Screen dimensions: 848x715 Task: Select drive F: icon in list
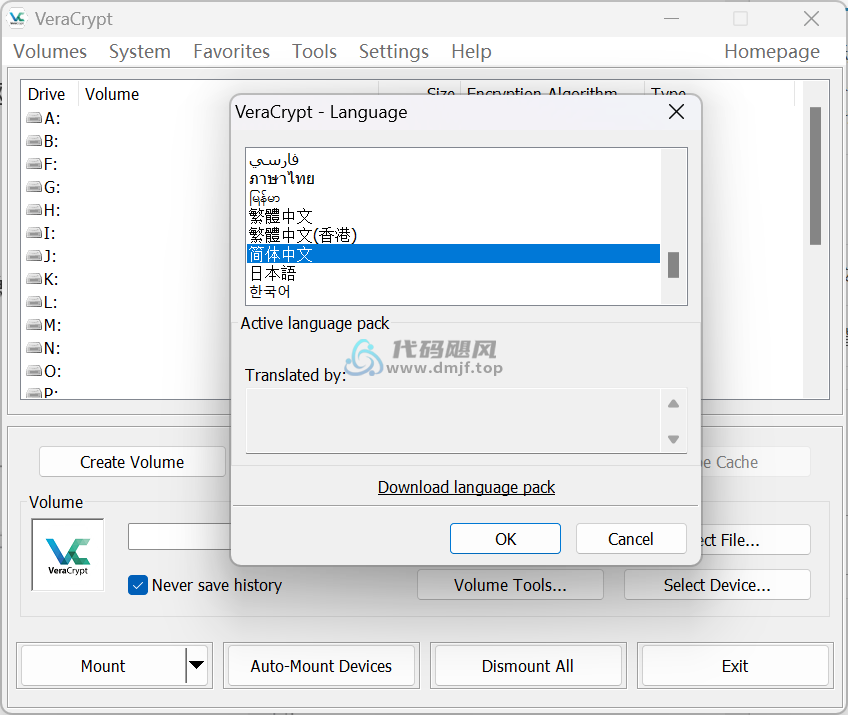(35, 164)
